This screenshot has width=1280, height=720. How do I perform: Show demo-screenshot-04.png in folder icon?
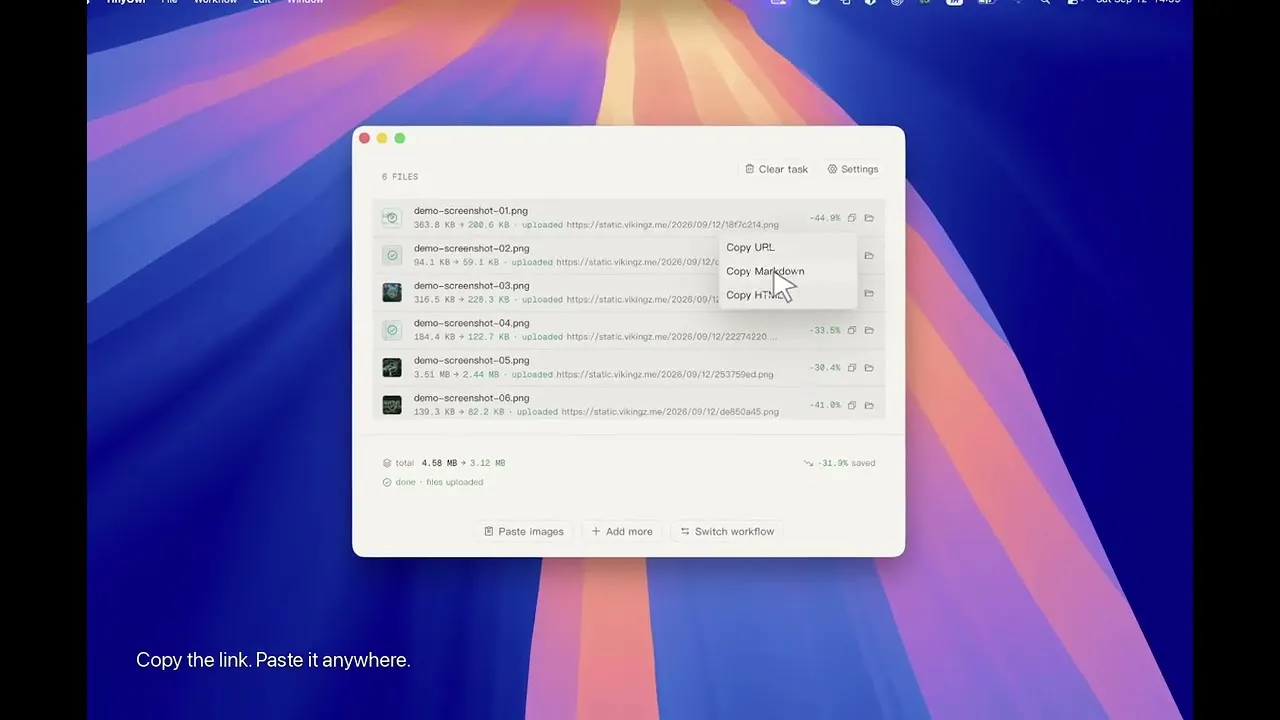click(869, 330)
